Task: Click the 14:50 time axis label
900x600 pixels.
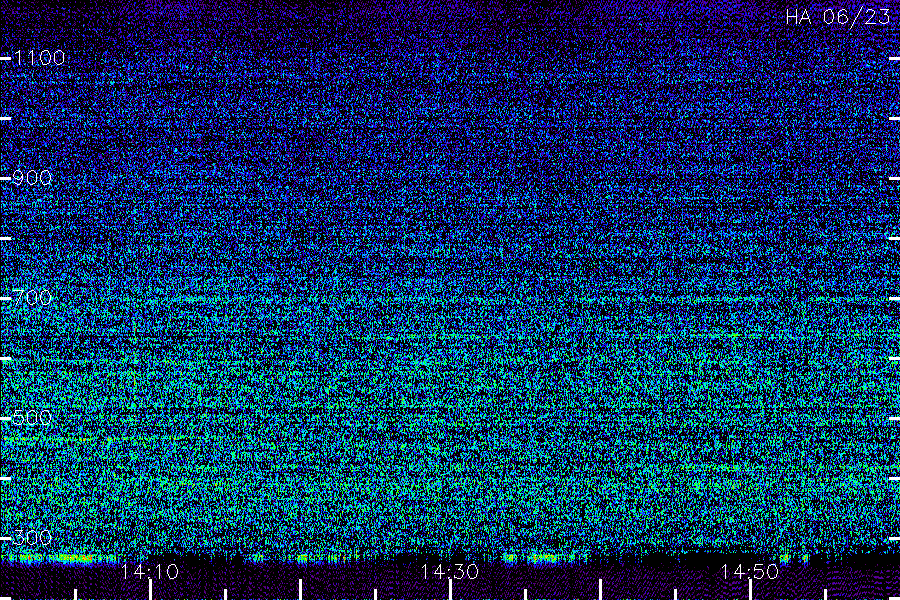Action: coord(750,572)
